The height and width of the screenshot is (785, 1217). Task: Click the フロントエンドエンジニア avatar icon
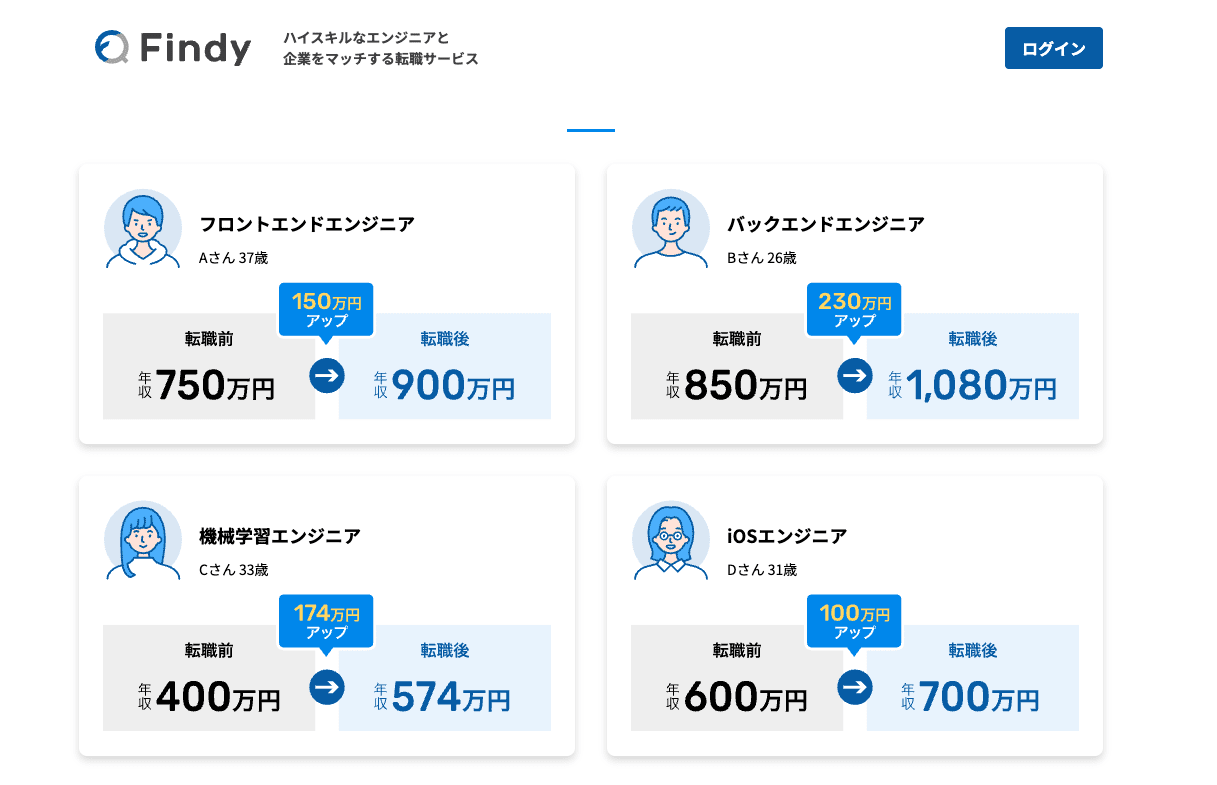point(143,229)
